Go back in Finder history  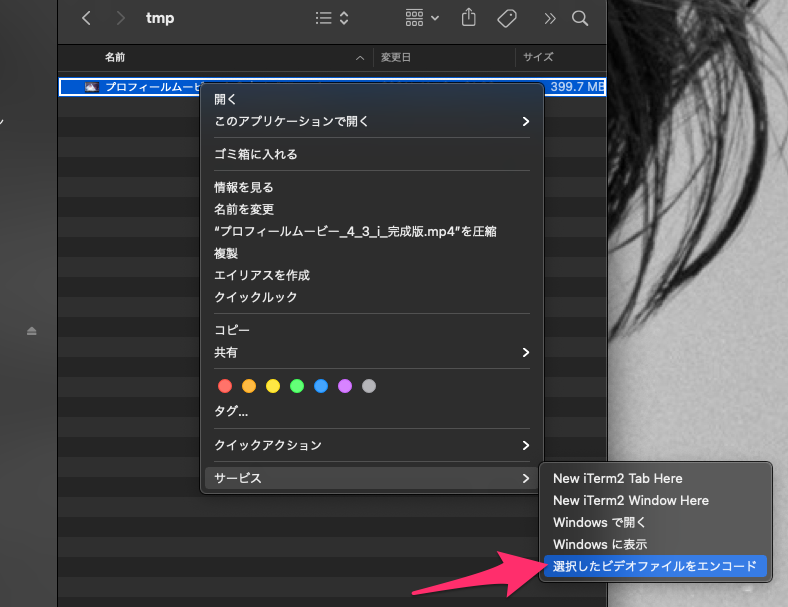click(x=86, y=19)
